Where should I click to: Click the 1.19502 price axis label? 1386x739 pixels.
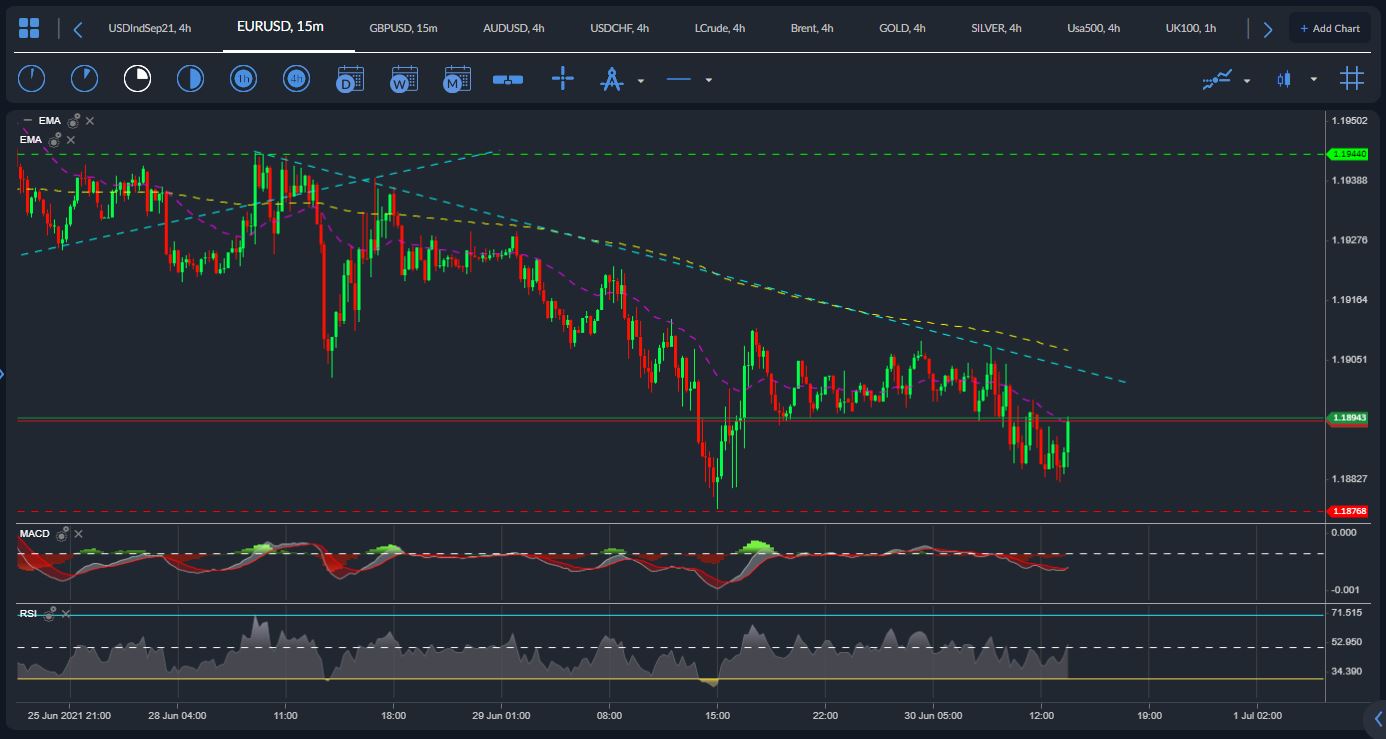click(x=1349, y=120)
